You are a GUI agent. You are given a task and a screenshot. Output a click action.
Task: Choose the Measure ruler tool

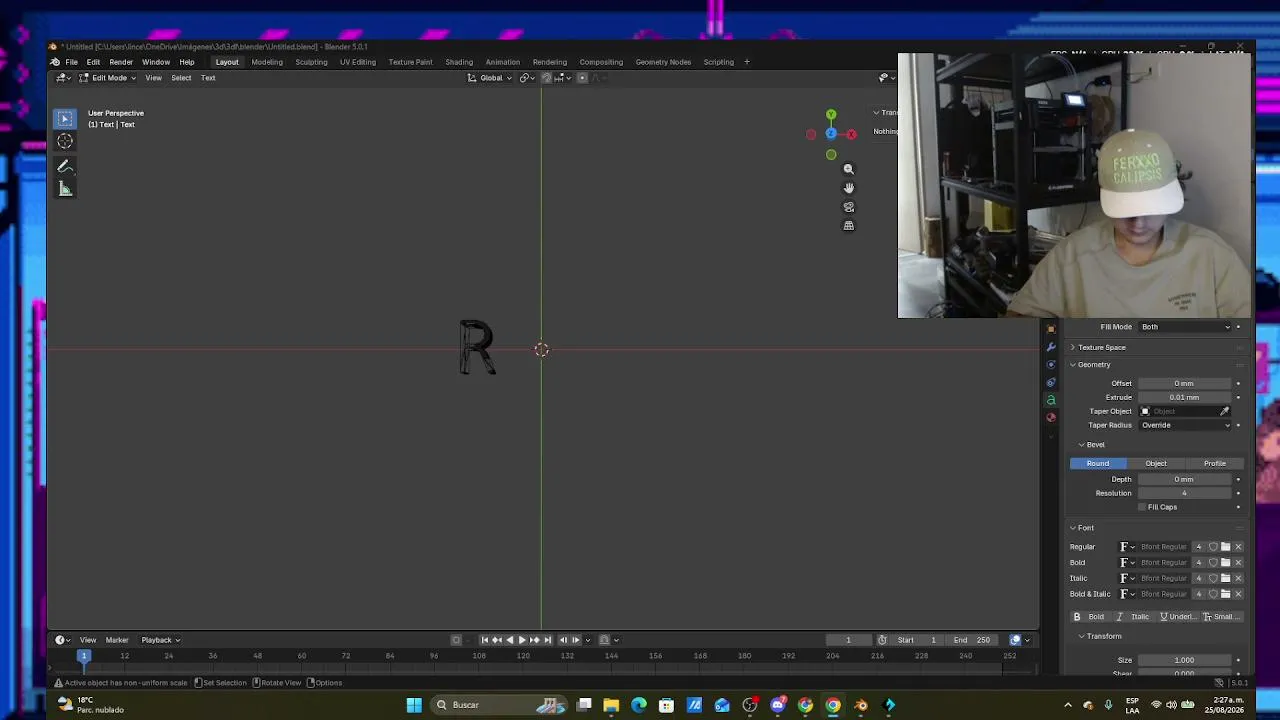click(65, 189)
